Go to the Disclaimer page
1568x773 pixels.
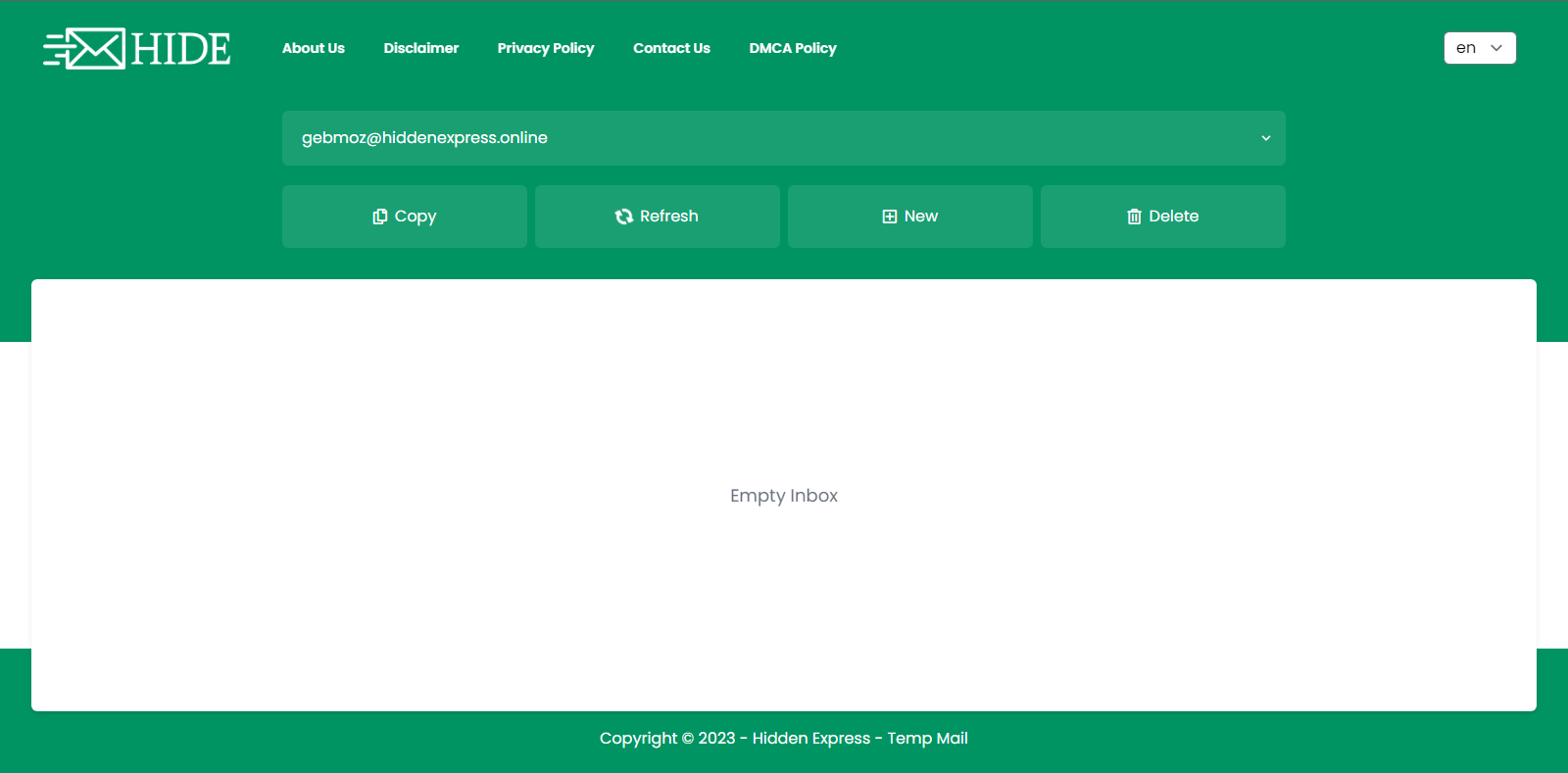tap(421, 48)
